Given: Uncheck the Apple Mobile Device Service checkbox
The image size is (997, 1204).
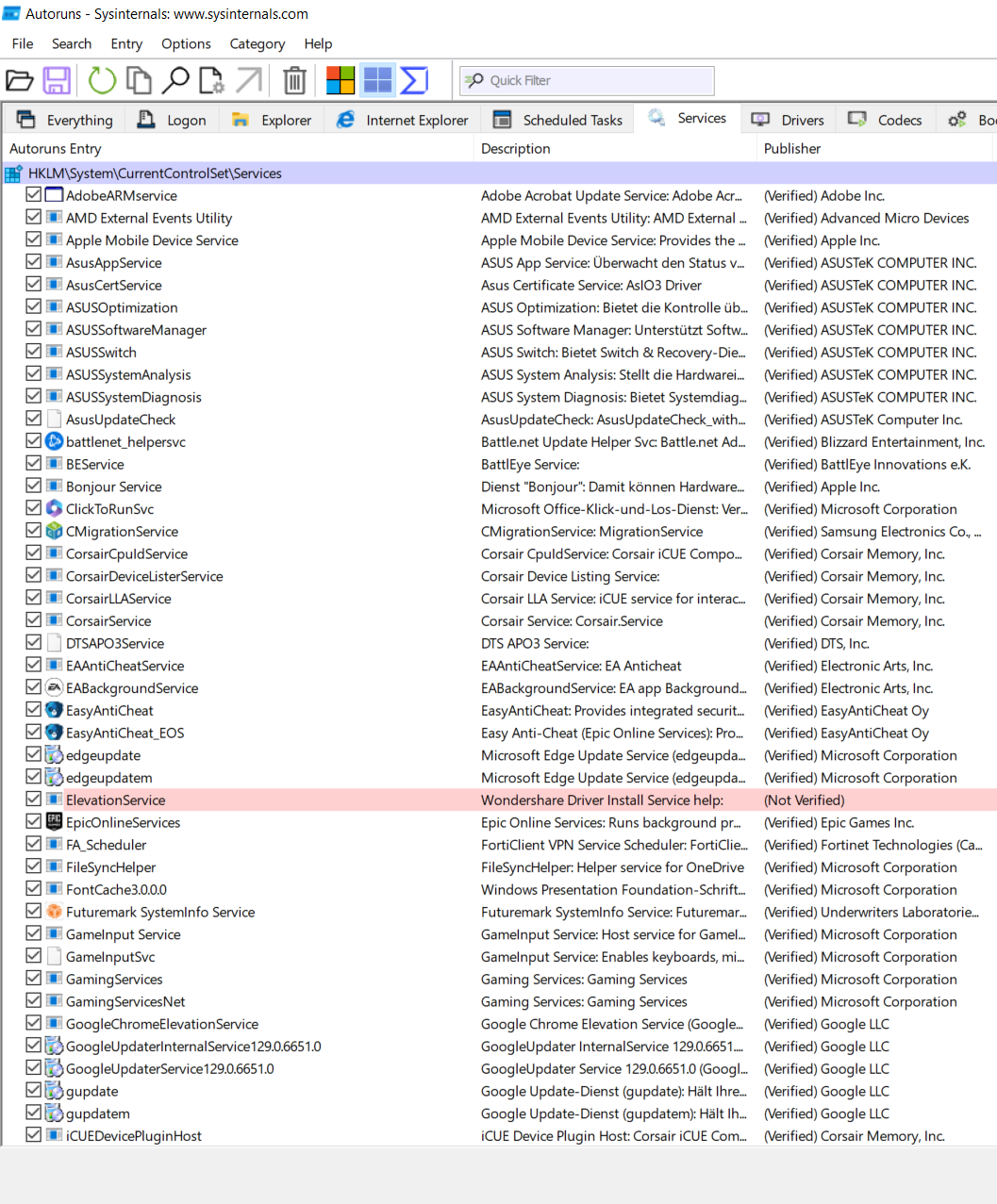Looking at the screenshot, I should tap(34, 239).
